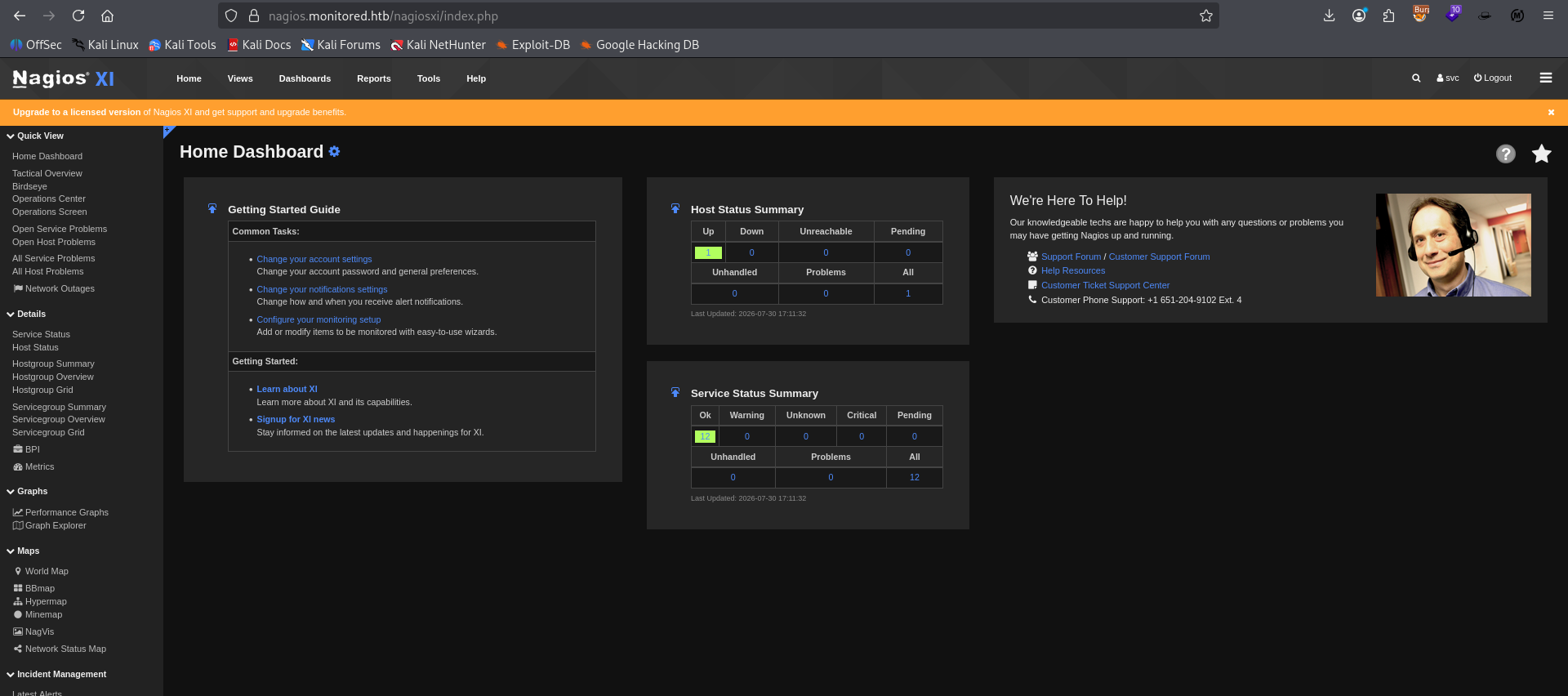
Task: Go to the browser home page
Action: pos(107,16)
